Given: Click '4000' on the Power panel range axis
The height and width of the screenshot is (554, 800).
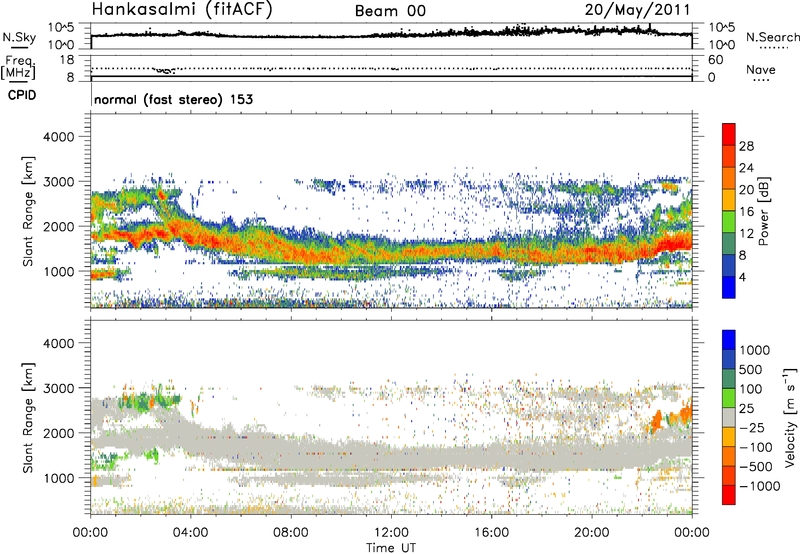Looking at the screenshot, I should pyautogui.click(x=59, y=137).
